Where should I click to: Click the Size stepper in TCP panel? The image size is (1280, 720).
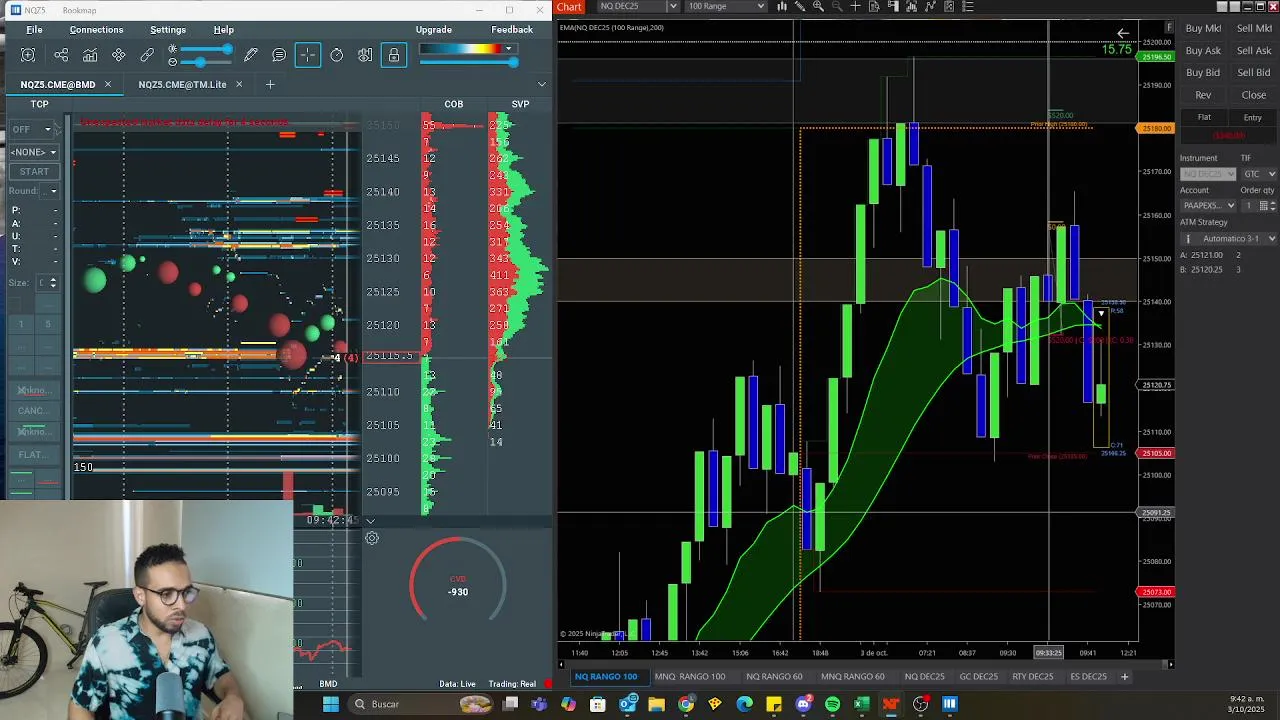[53, 283]
